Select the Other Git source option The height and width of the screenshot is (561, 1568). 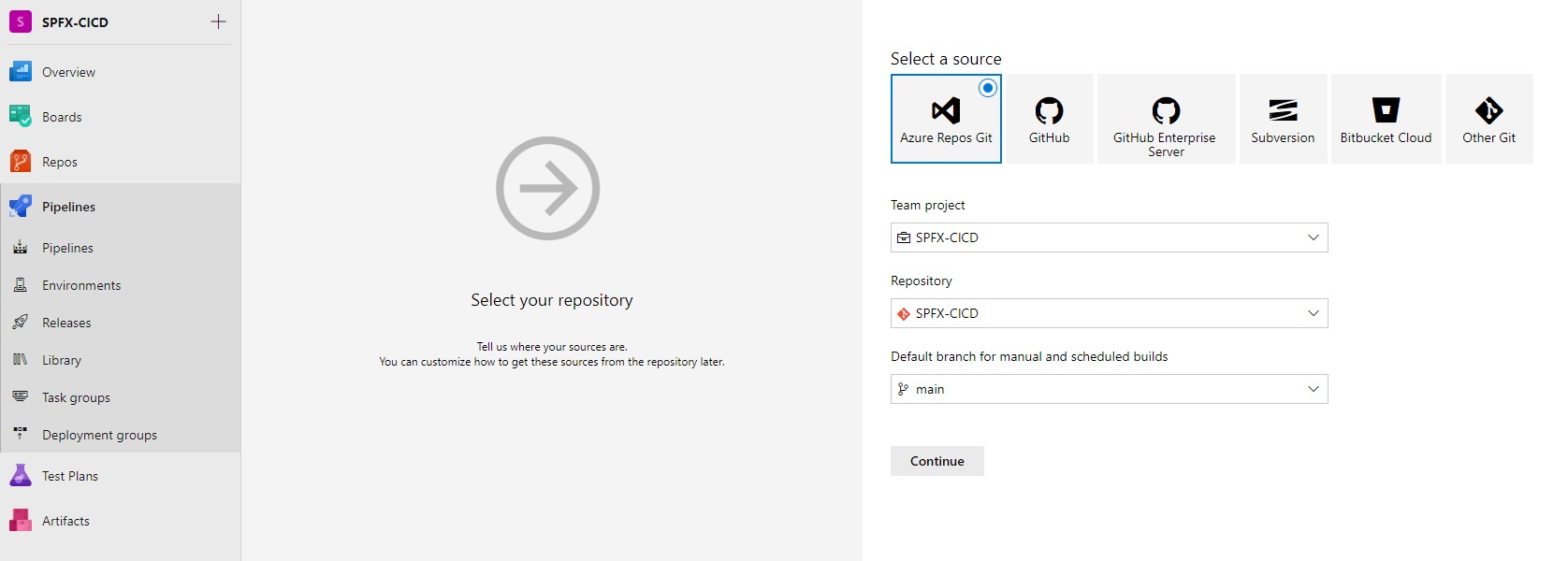click(1488, 119)
